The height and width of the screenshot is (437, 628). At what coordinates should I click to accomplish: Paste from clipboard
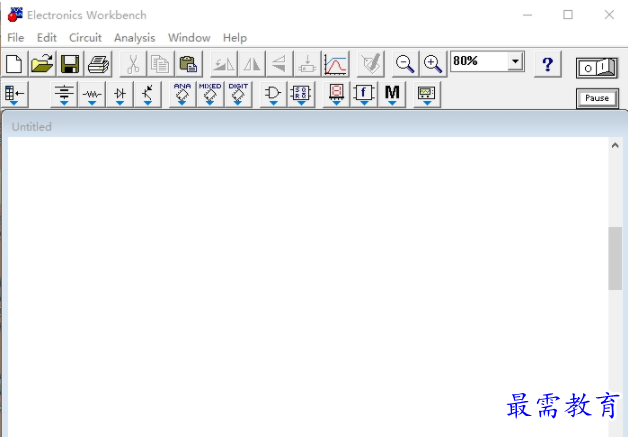(x=188, y=64)
